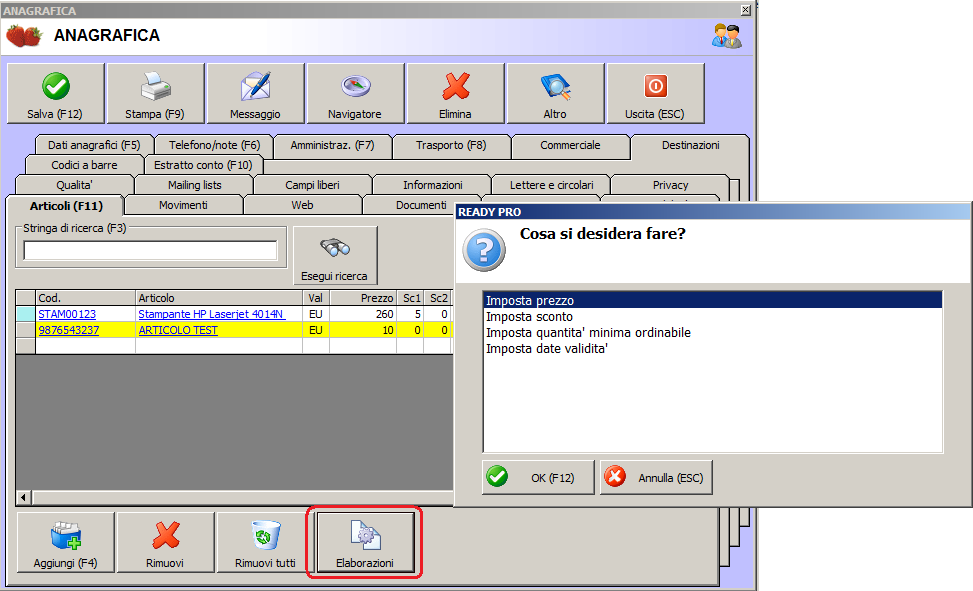Click the Prezzo column header
This screenshot has height=591, width=973.
(362, 298)
